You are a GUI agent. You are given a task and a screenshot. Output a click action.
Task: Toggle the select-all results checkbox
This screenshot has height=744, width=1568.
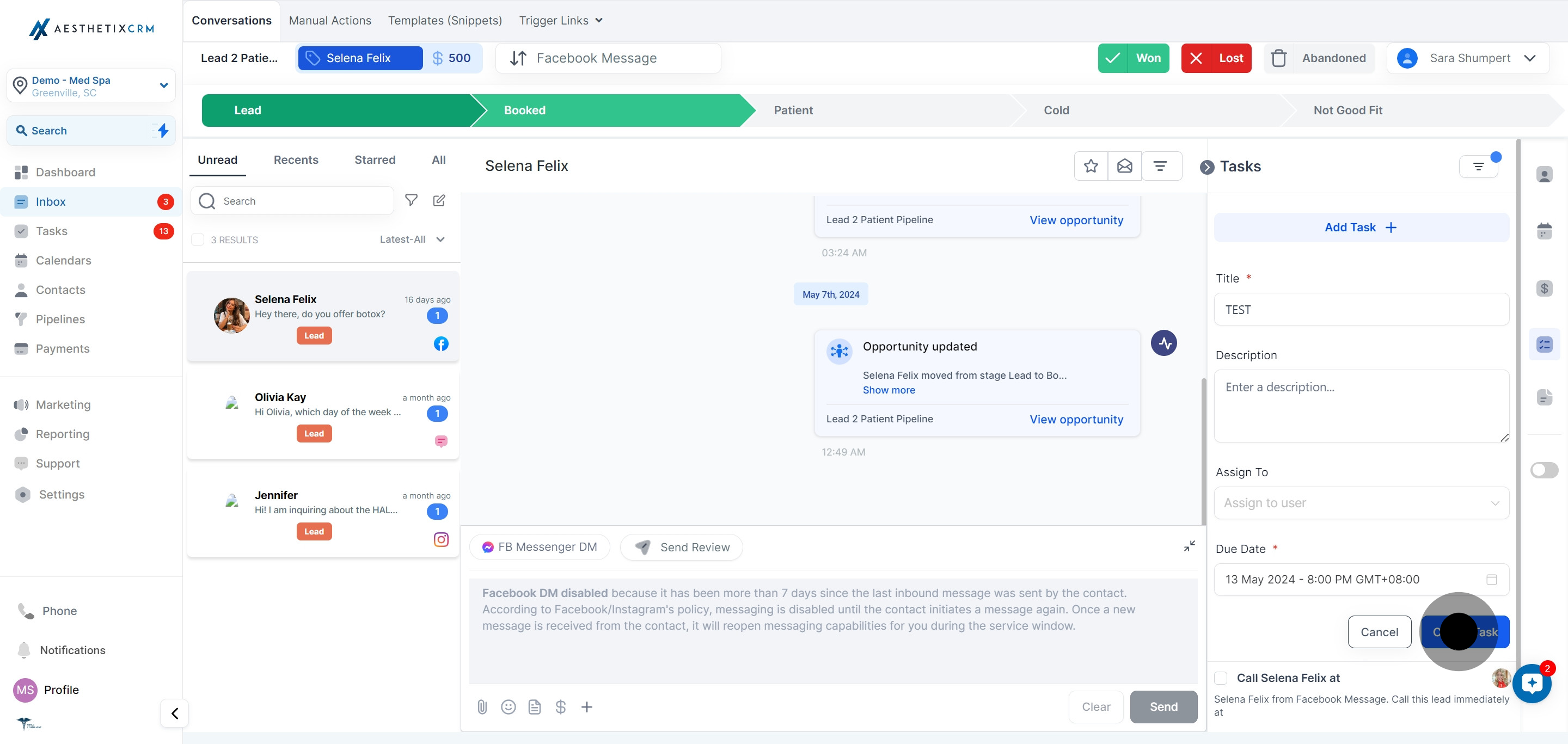(198, 239)
